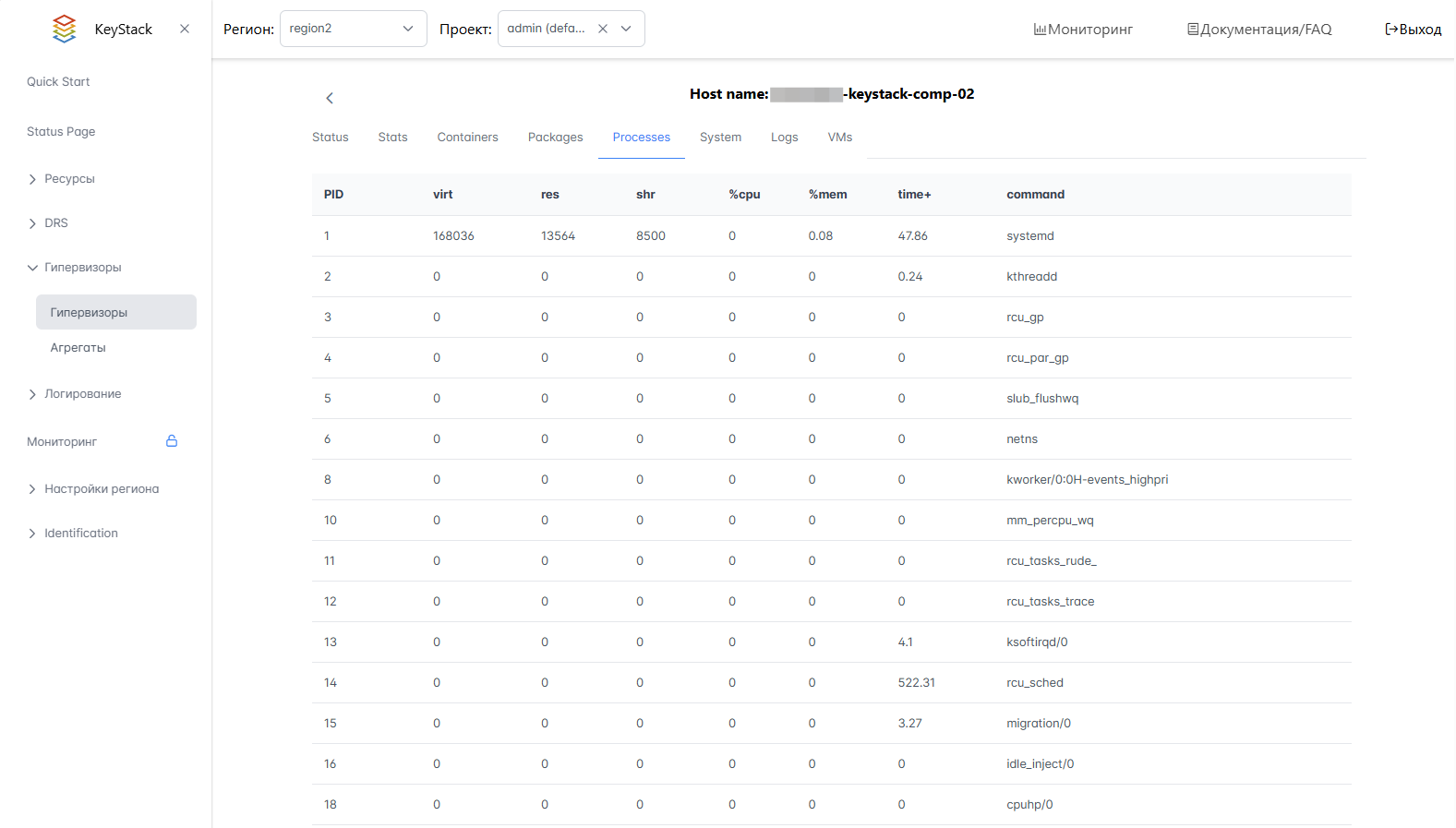Log out via the Выход button

1413,30
